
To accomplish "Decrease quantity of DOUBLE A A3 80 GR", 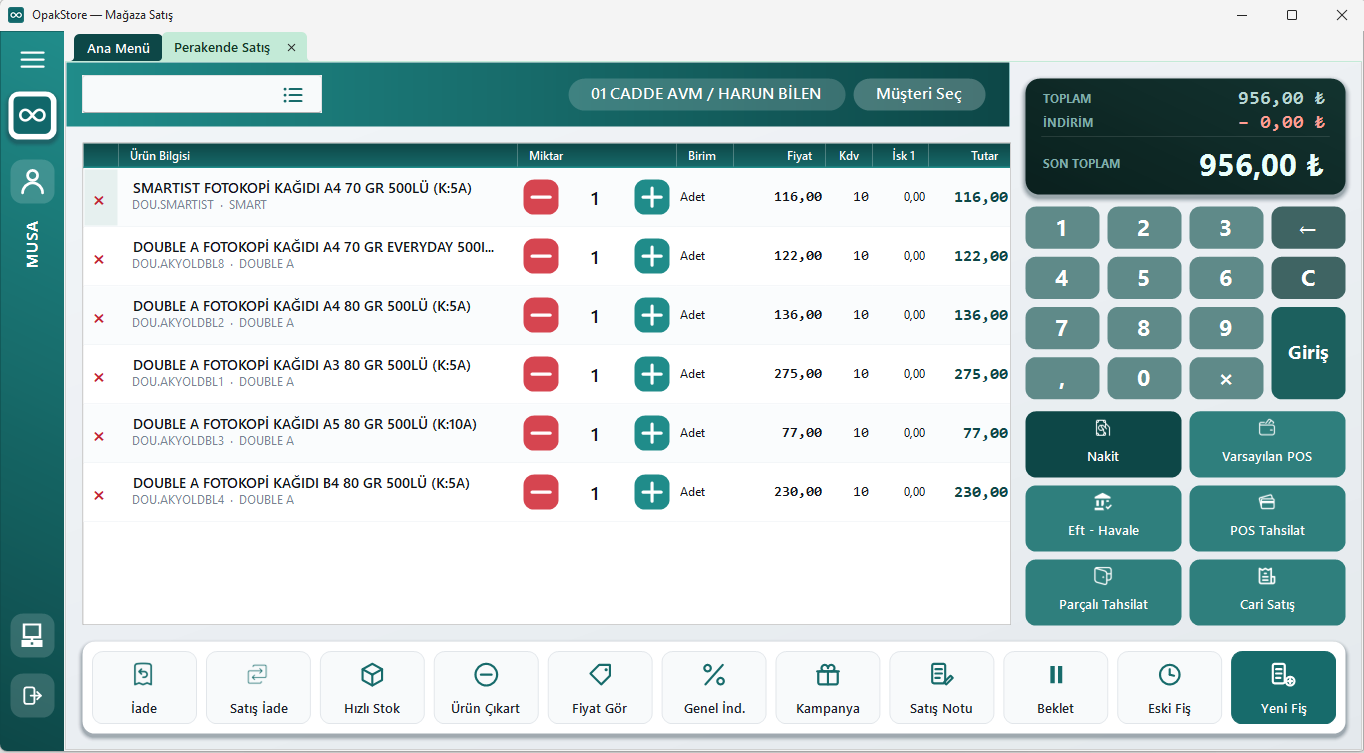I will pos(541,374).
